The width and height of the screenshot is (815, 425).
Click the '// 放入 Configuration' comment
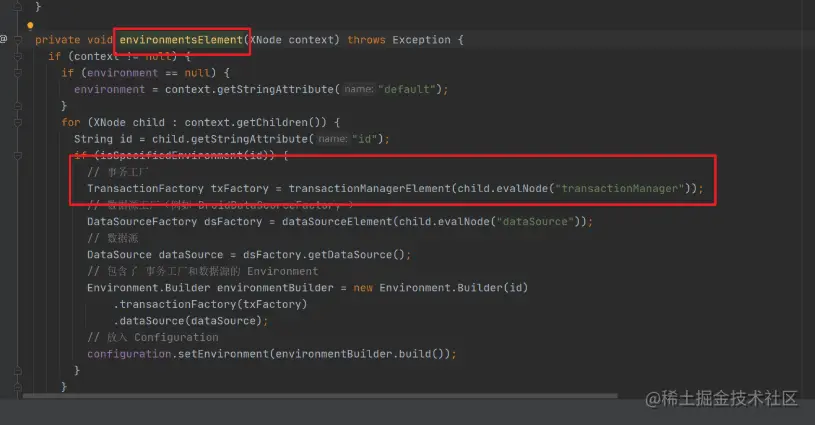[153, 338]
